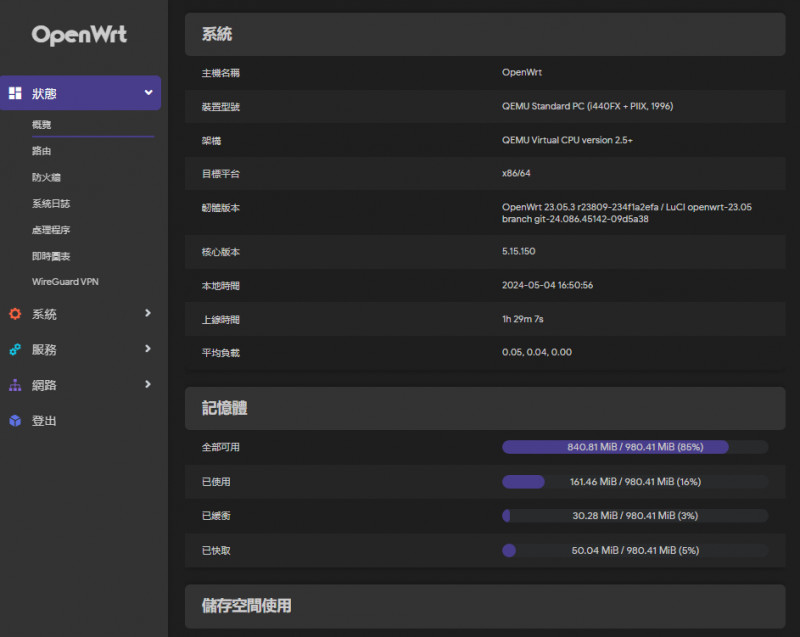This screenshot has height=637, width=800.
Task: Go to 防火牆 firewall status
Action: point(46,177)
